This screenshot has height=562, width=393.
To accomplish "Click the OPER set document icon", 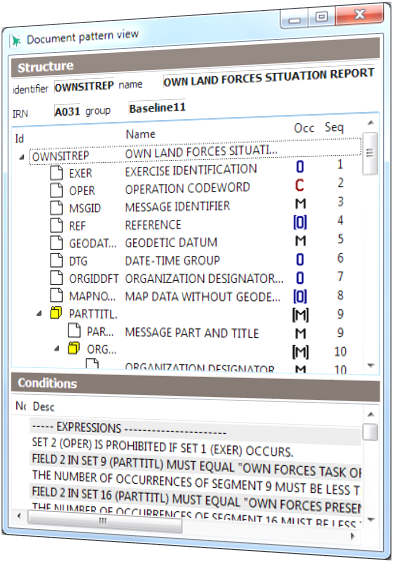I will point(56,190).
